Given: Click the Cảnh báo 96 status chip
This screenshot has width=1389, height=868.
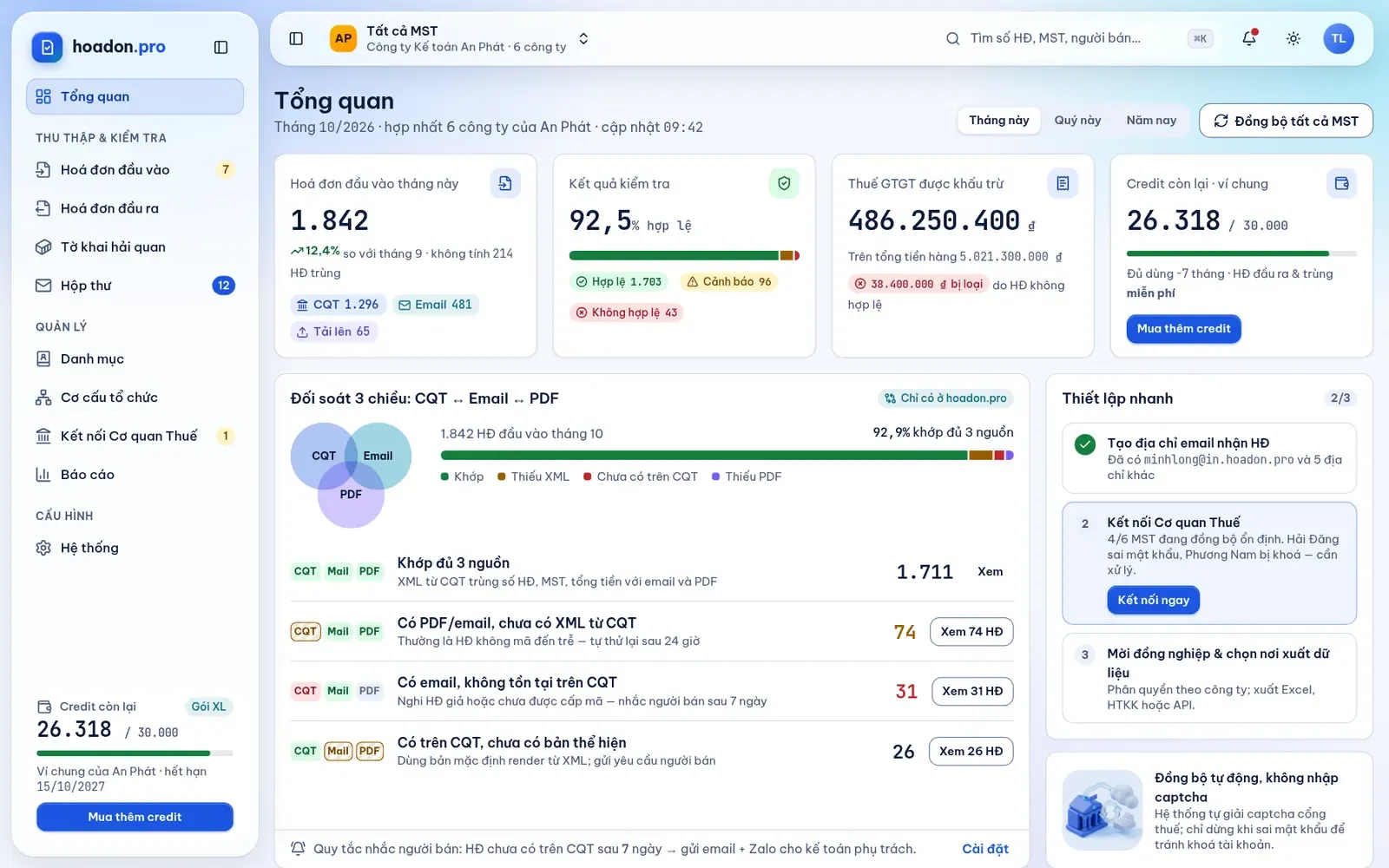Looking at the screenshot, I should tap(729, 282).
